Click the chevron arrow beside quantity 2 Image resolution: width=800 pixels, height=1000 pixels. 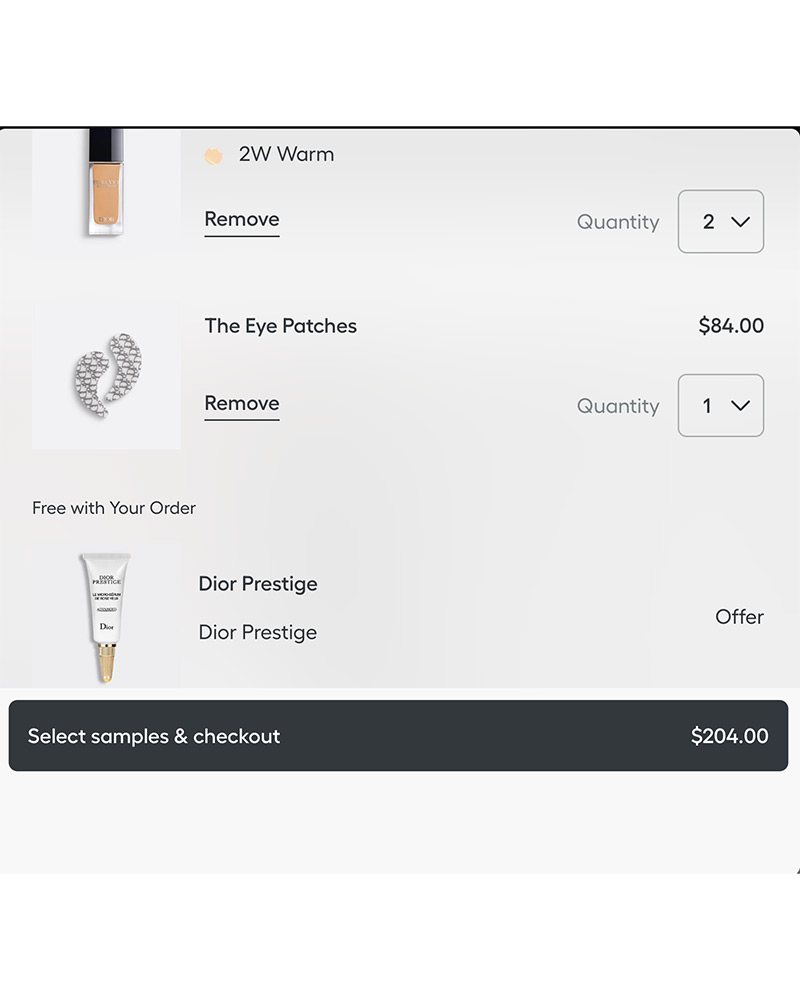(740, 222)
